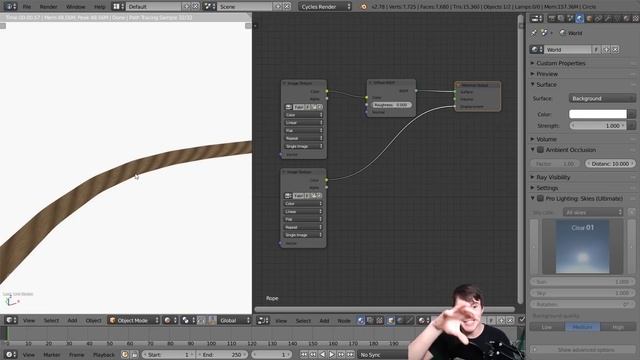Open the Cycles Render engine dropdown
Screen dimensions: 640x360
pos(325,7)
